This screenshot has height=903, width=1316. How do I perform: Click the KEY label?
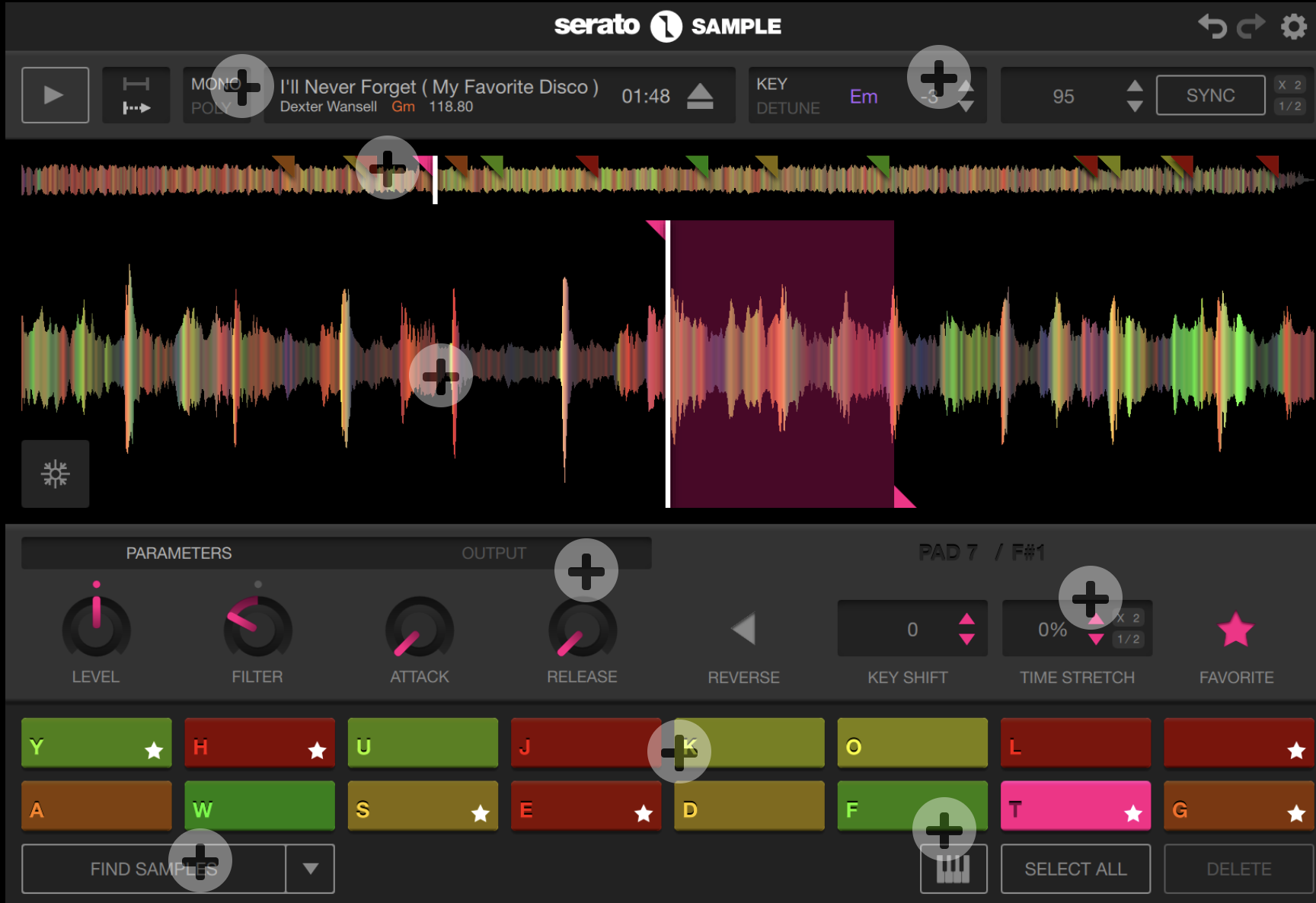[771, 84]
